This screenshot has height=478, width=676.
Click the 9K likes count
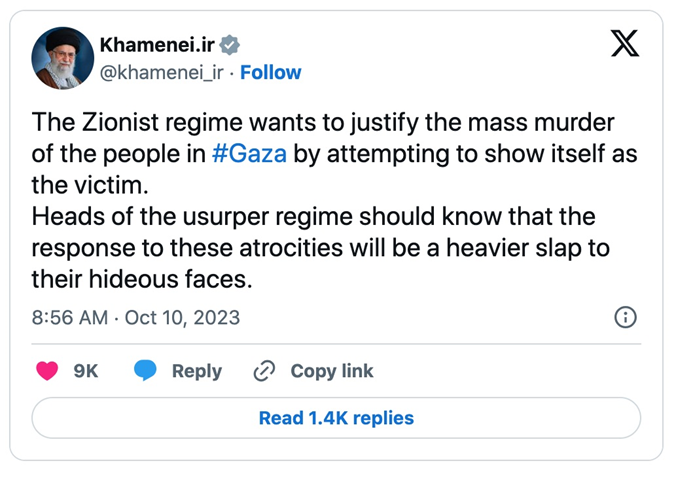tap(86, 371)
